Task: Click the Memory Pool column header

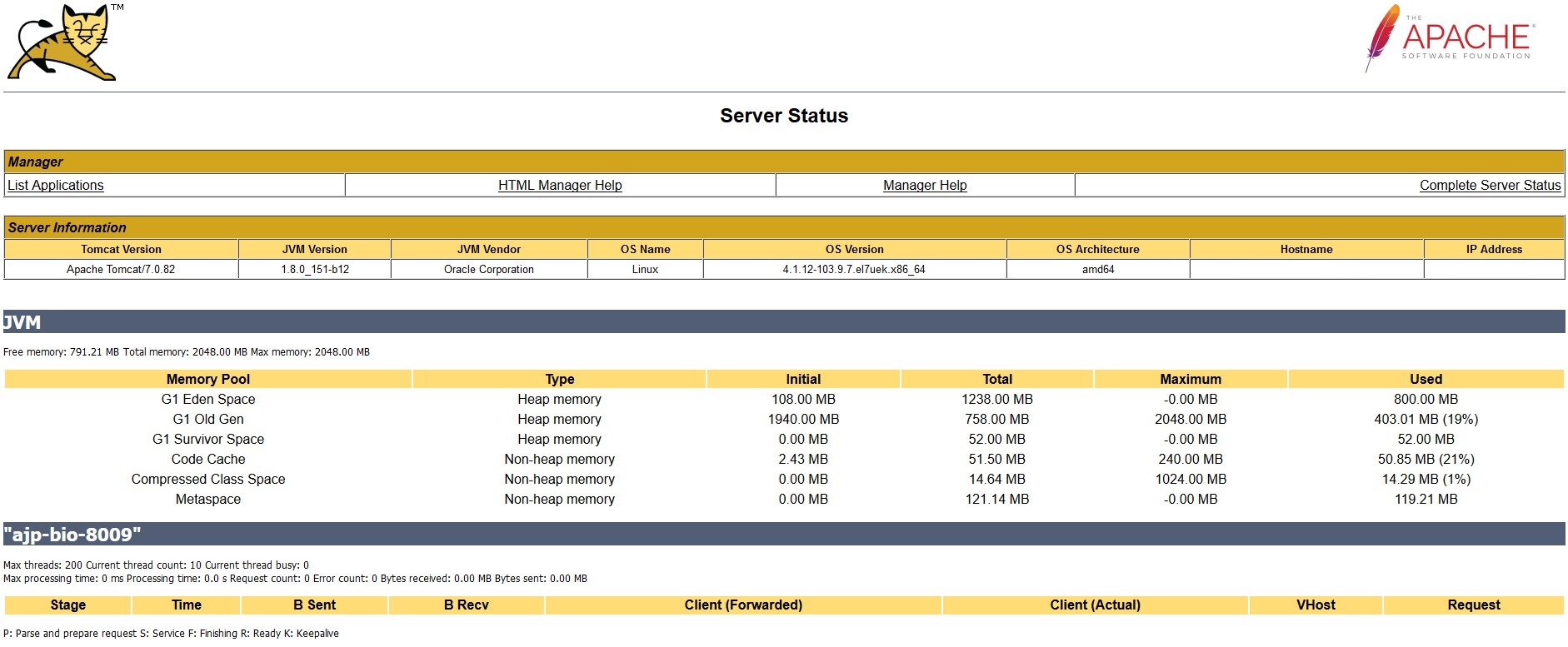Action: click(208, 379)
